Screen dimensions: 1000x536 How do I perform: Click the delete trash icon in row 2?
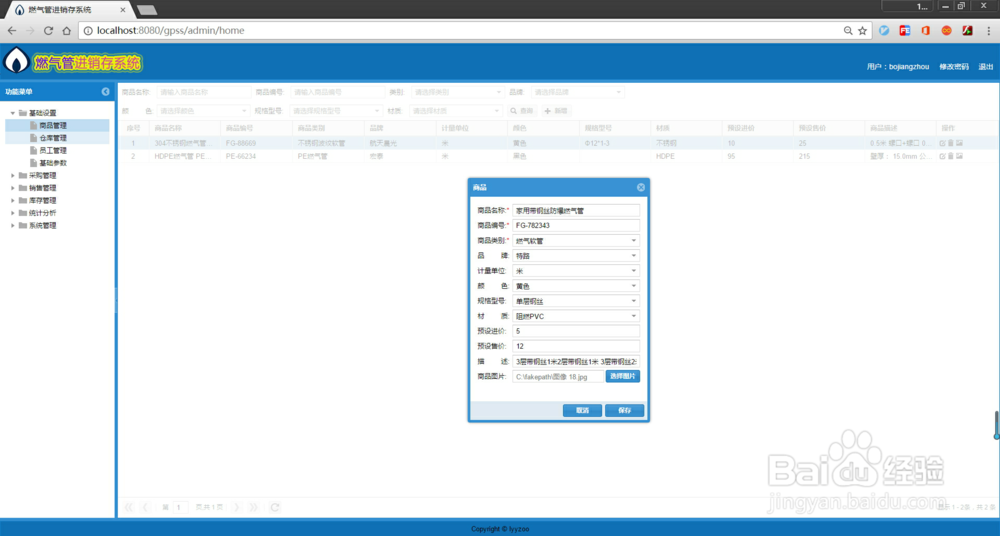pyautogui.click(x=951, y=156)
